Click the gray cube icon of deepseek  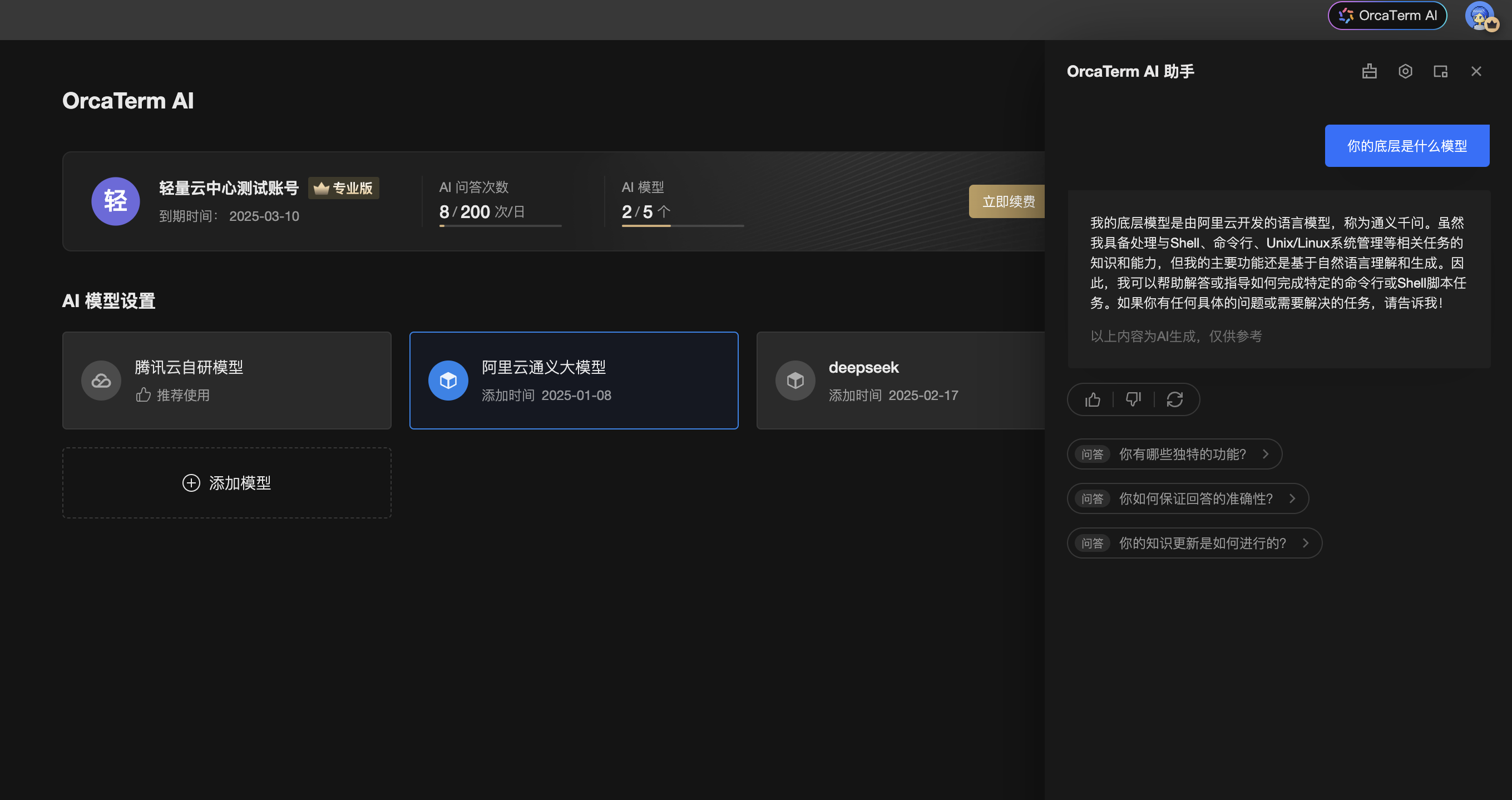[x=795, y=381]
